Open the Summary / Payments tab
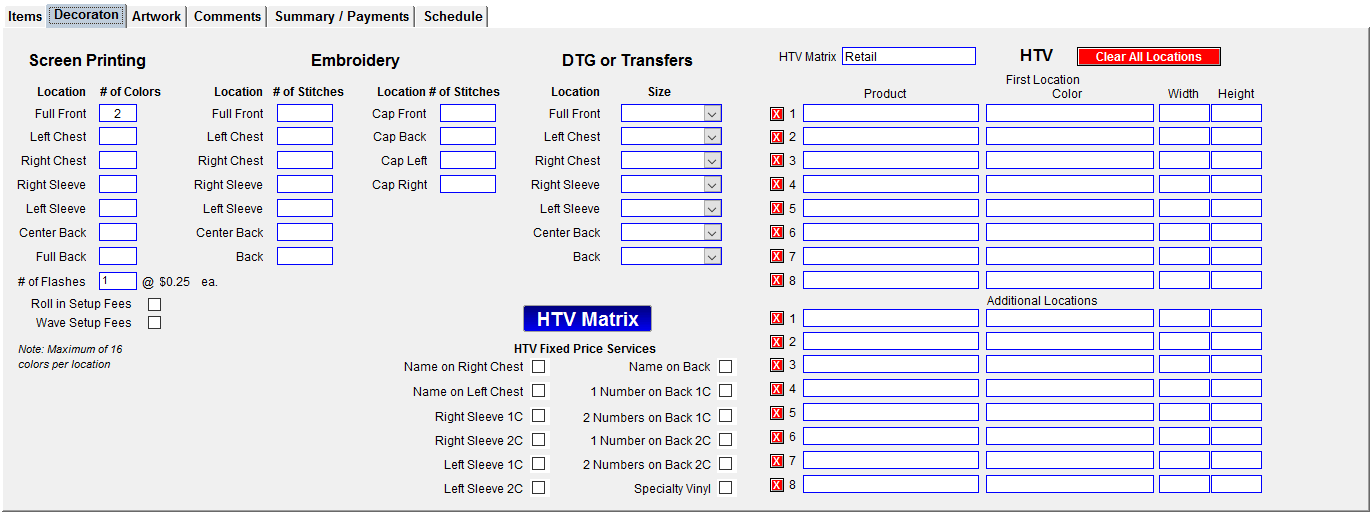This screenshot has width=1371, height=513. (x=342, y=16)
